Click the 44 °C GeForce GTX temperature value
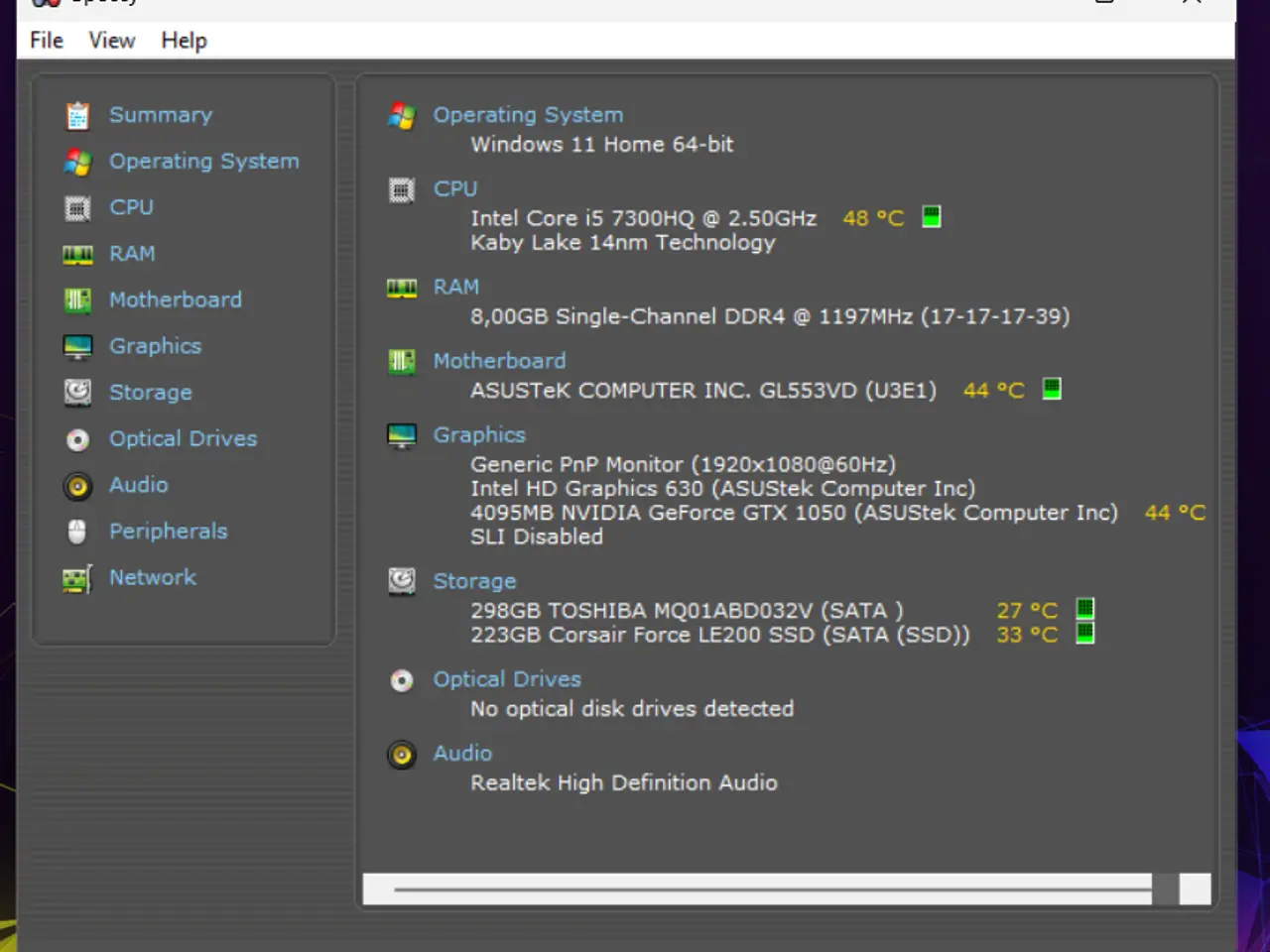Image resolution: width=1270 pixels, height=952 pixels. (x=1175, y=513)
